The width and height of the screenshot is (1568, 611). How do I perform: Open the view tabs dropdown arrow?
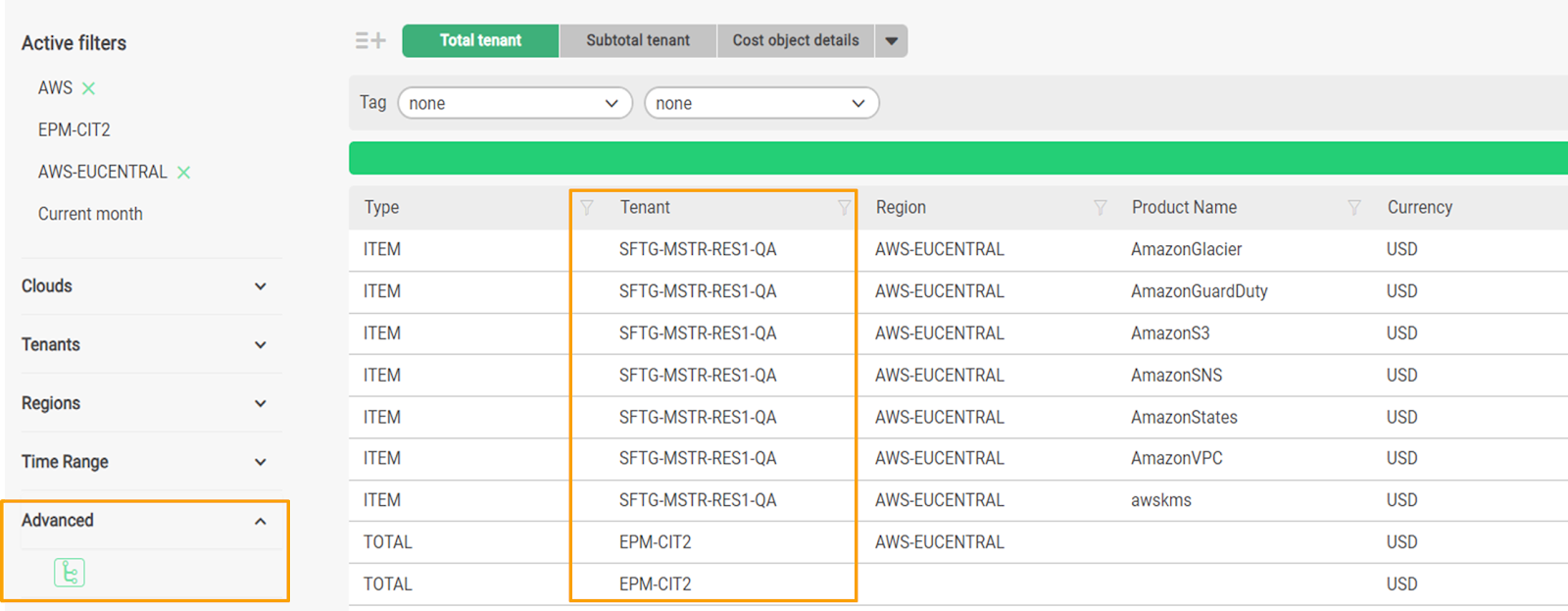(892, 41)
